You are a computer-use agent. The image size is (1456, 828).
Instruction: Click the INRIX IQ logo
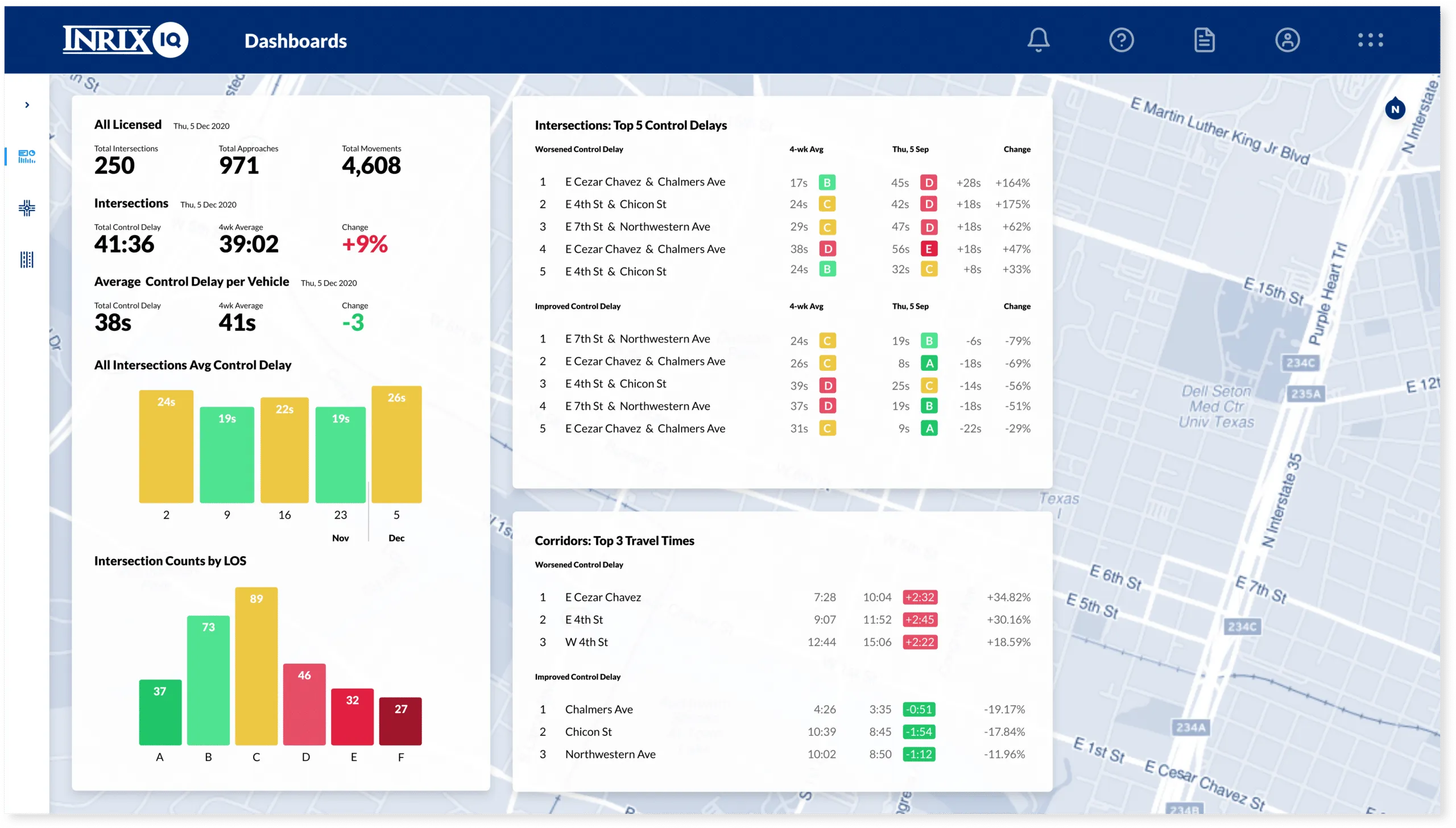coord(125,40)
